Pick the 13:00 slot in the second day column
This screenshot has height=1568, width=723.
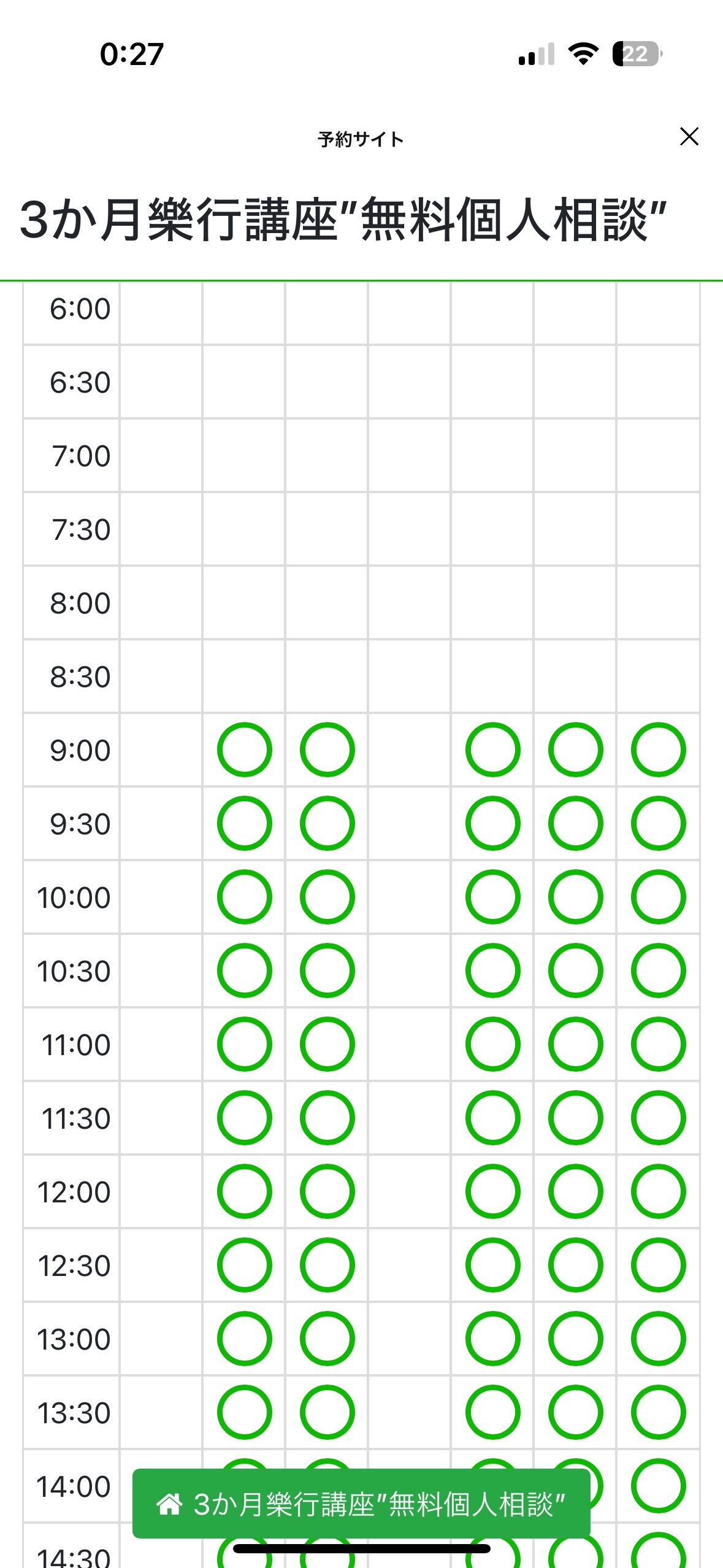click(x=244, y=1339)
